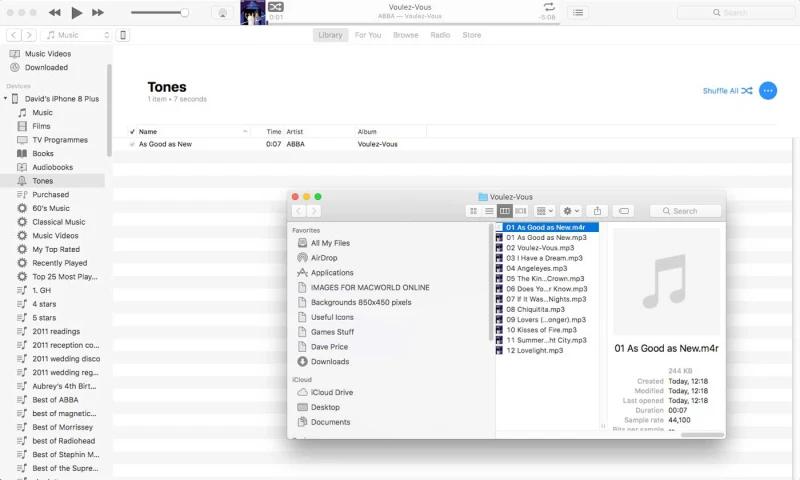
Task: Click the AirPlay icon
Action: coord(223,13)
